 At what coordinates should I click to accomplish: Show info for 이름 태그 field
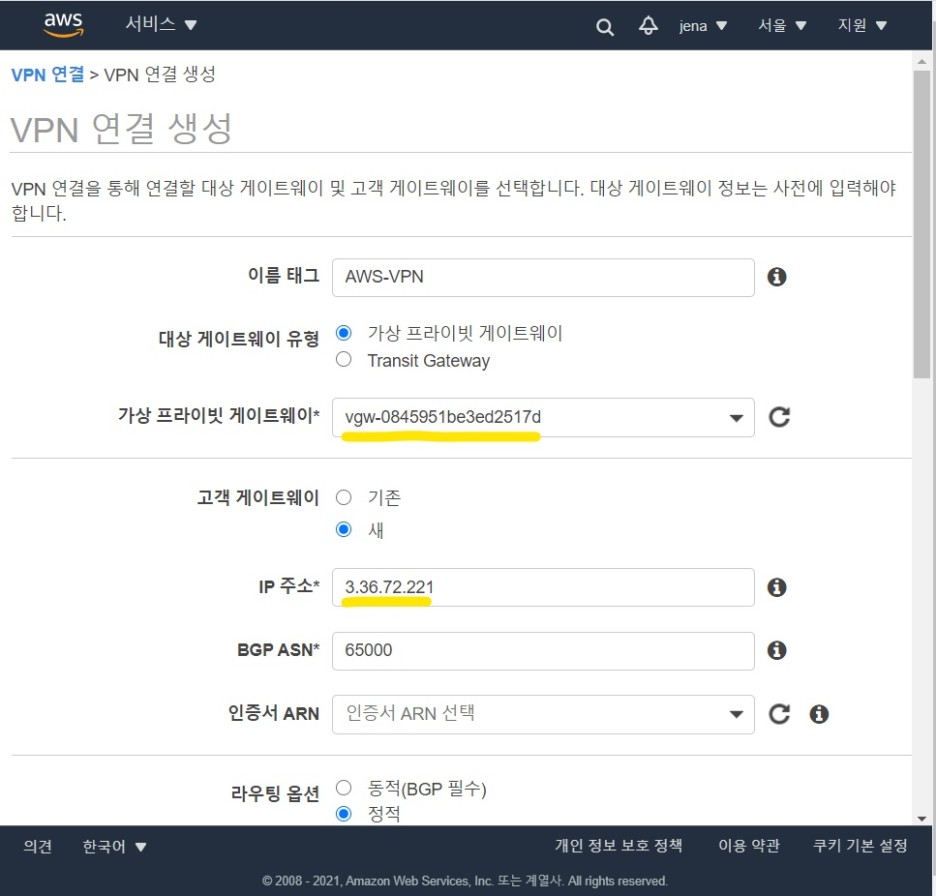point(777,277)
